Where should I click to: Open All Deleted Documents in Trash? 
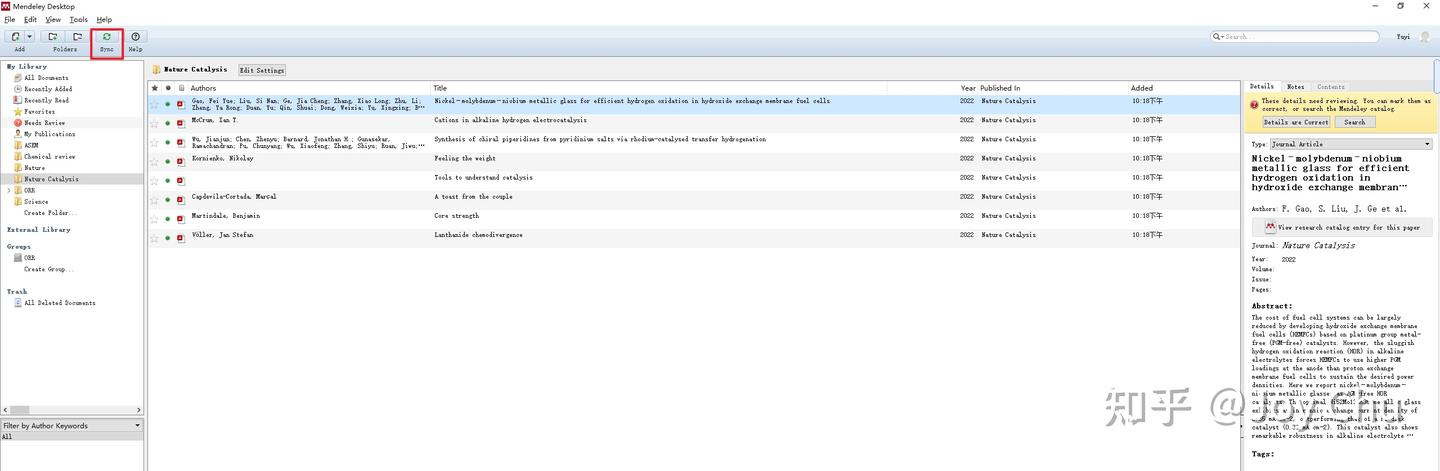[x=60, y=303]
